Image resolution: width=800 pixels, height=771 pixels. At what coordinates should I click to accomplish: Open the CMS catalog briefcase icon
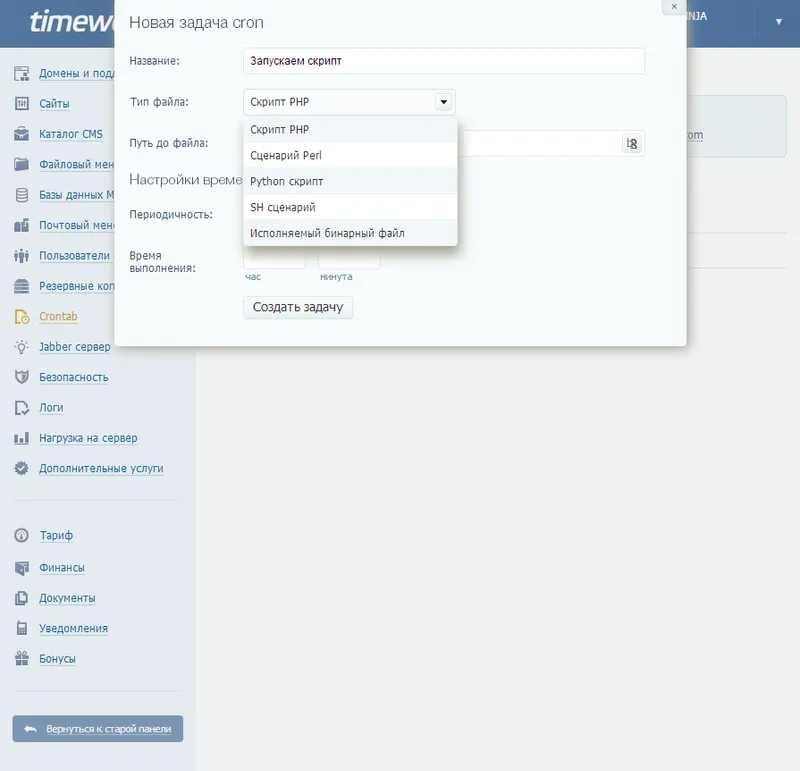click(x=21, y=134)
